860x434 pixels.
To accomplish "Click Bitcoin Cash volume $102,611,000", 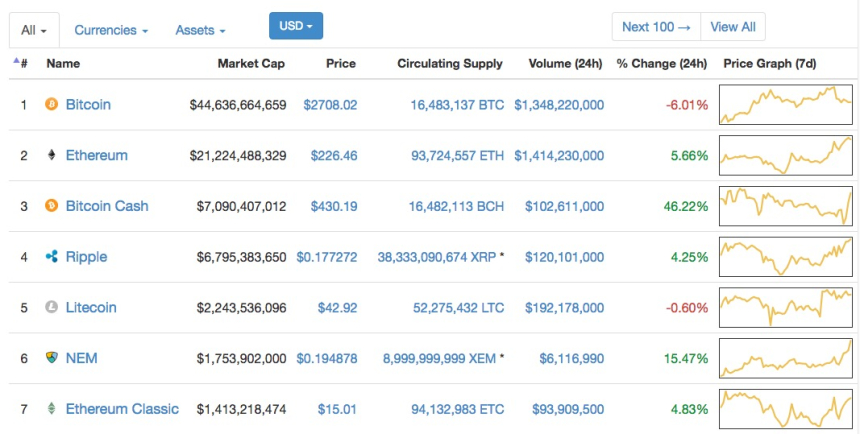I will click(564, 206).
